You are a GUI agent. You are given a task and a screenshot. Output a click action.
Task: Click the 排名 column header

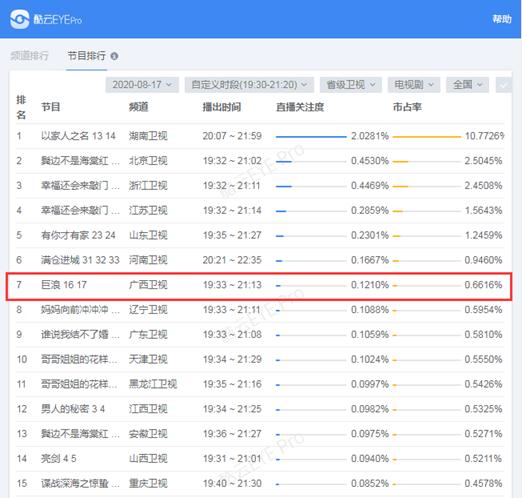[21, 107]
